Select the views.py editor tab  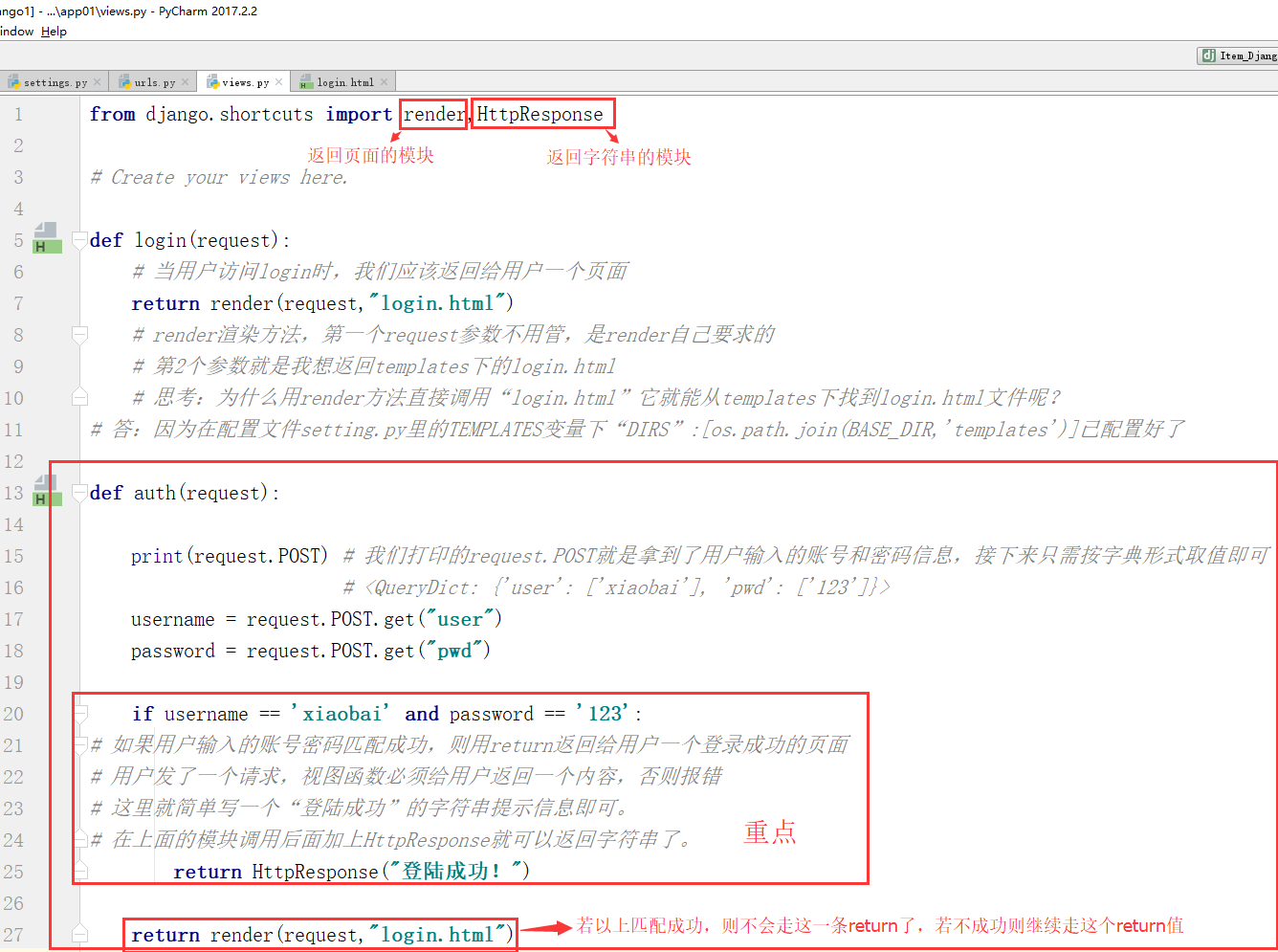(245, 82)
